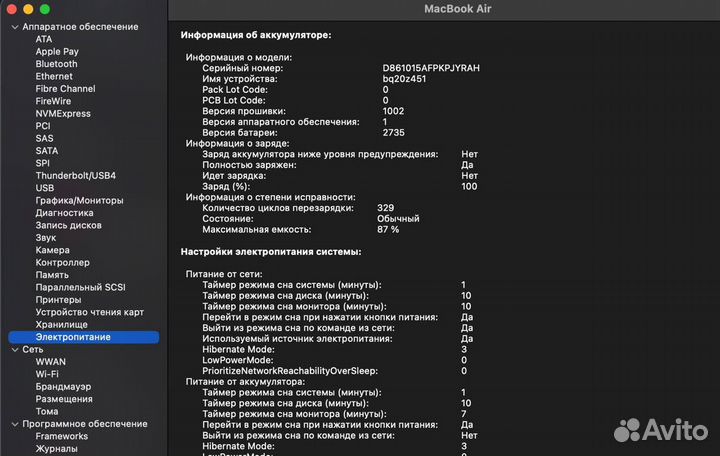
Task: Click the yellow minimize window button
Action: 28,9
